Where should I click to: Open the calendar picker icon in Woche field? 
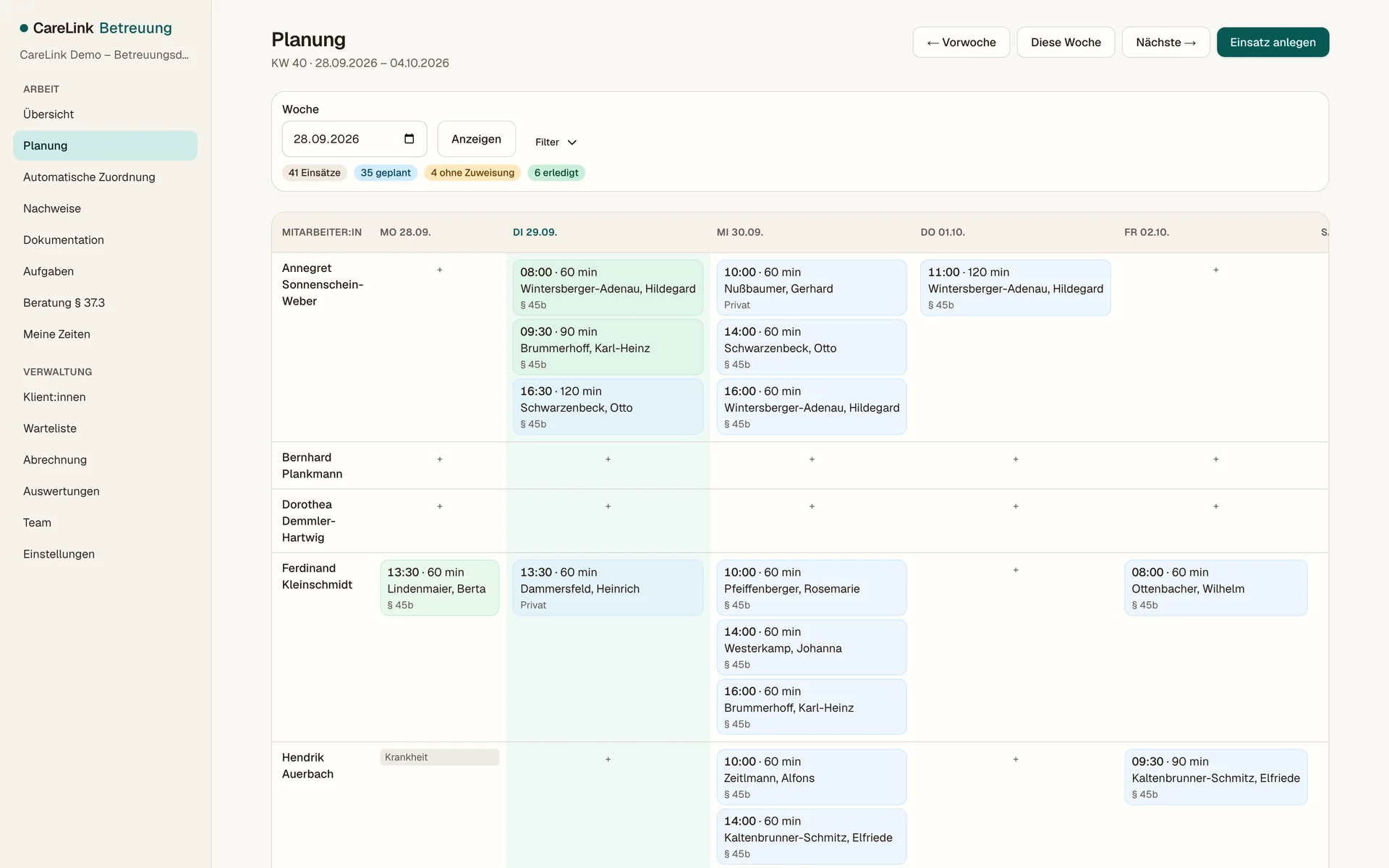coord(409,139)
